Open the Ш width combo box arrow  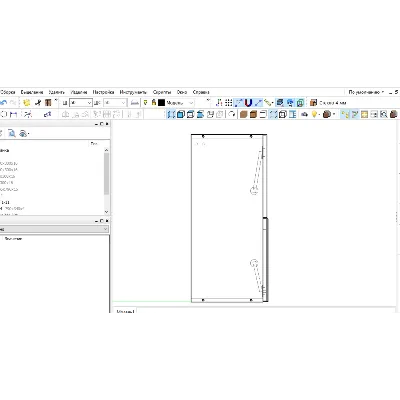click(x=89, y=103)
